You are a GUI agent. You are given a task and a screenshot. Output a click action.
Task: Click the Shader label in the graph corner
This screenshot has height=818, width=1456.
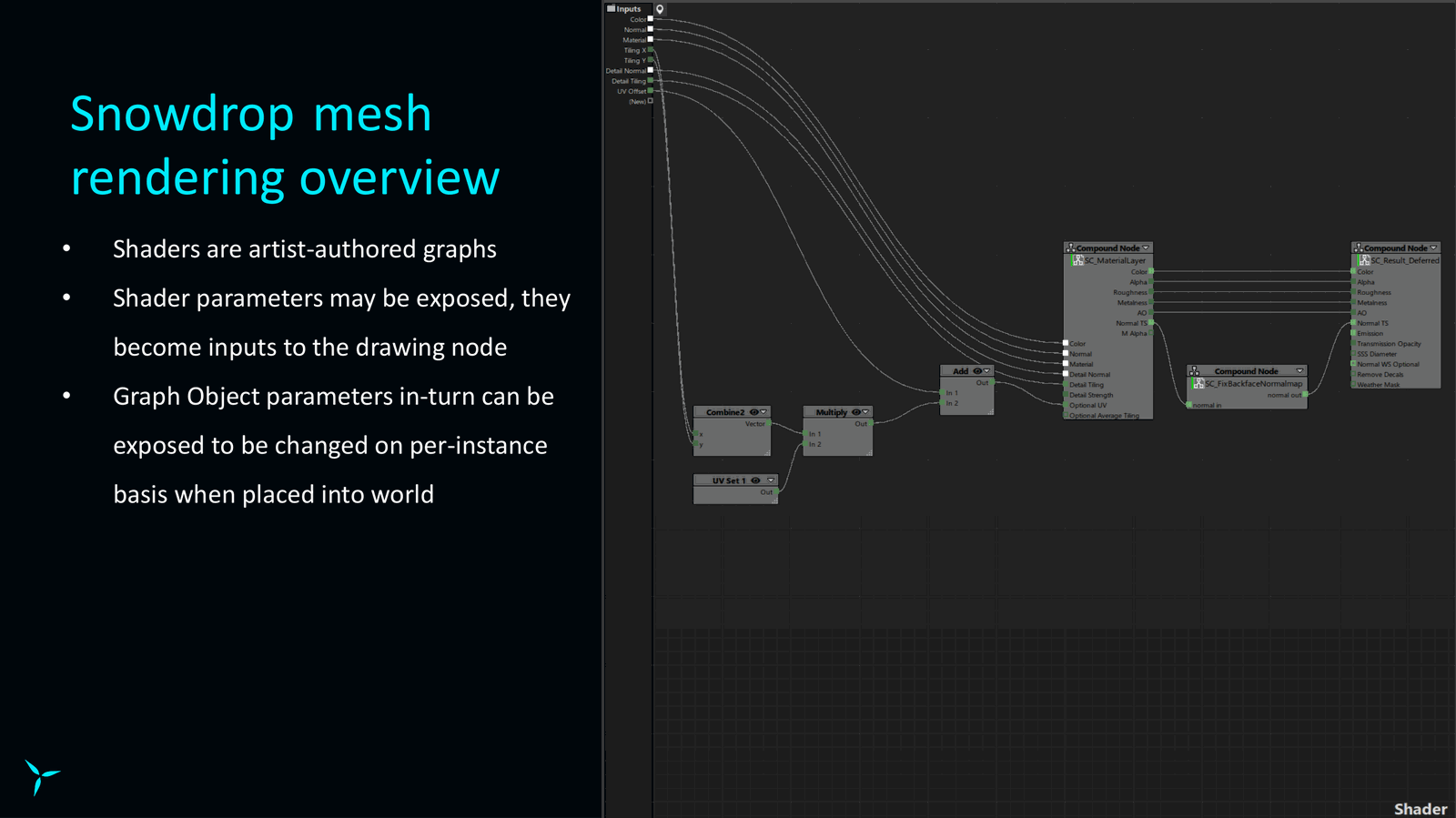pos(1421,809)
